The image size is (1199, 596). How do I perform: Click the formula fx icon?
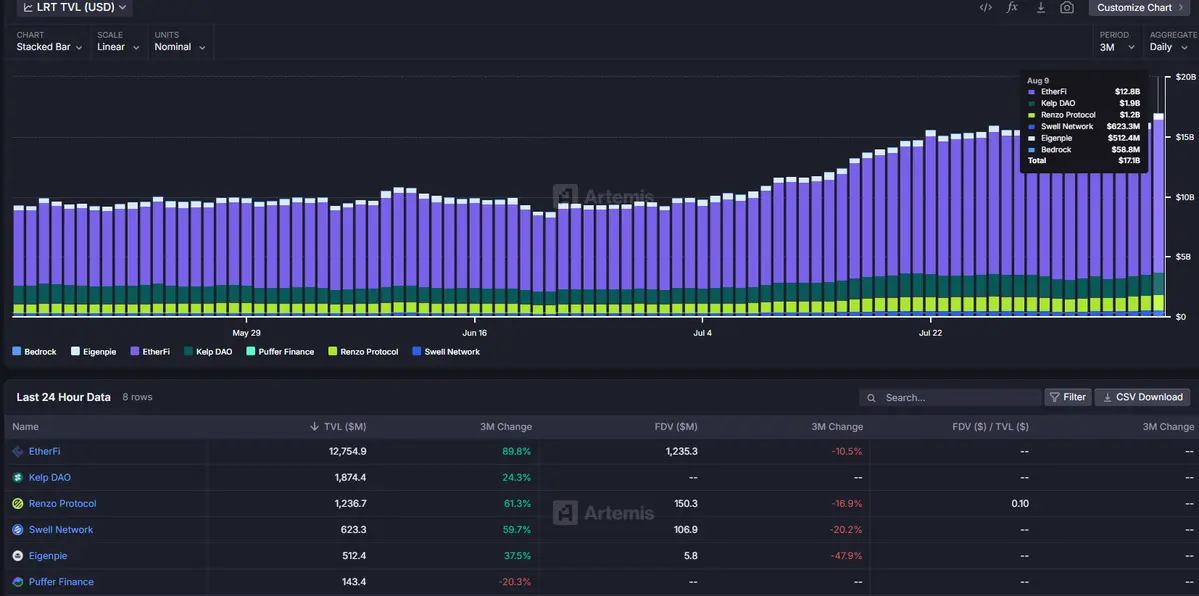[1012, 8]
